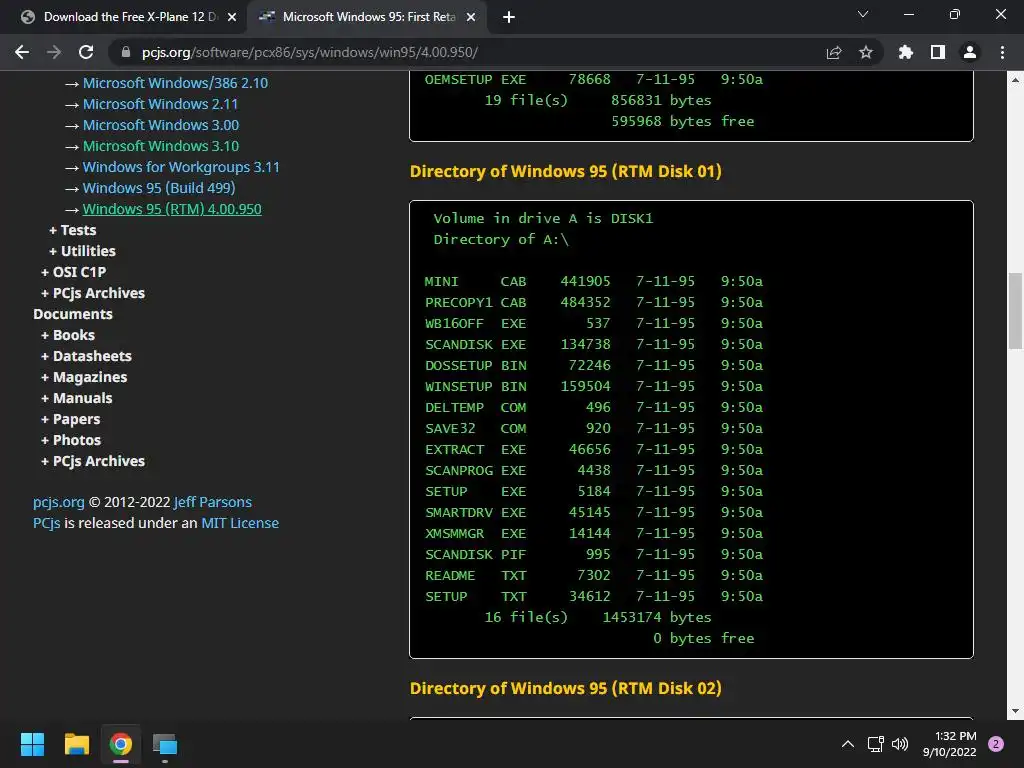Share this page from the address bar
The height and width of the screenshot is (768, 1024).
click(x=834, y=52)
